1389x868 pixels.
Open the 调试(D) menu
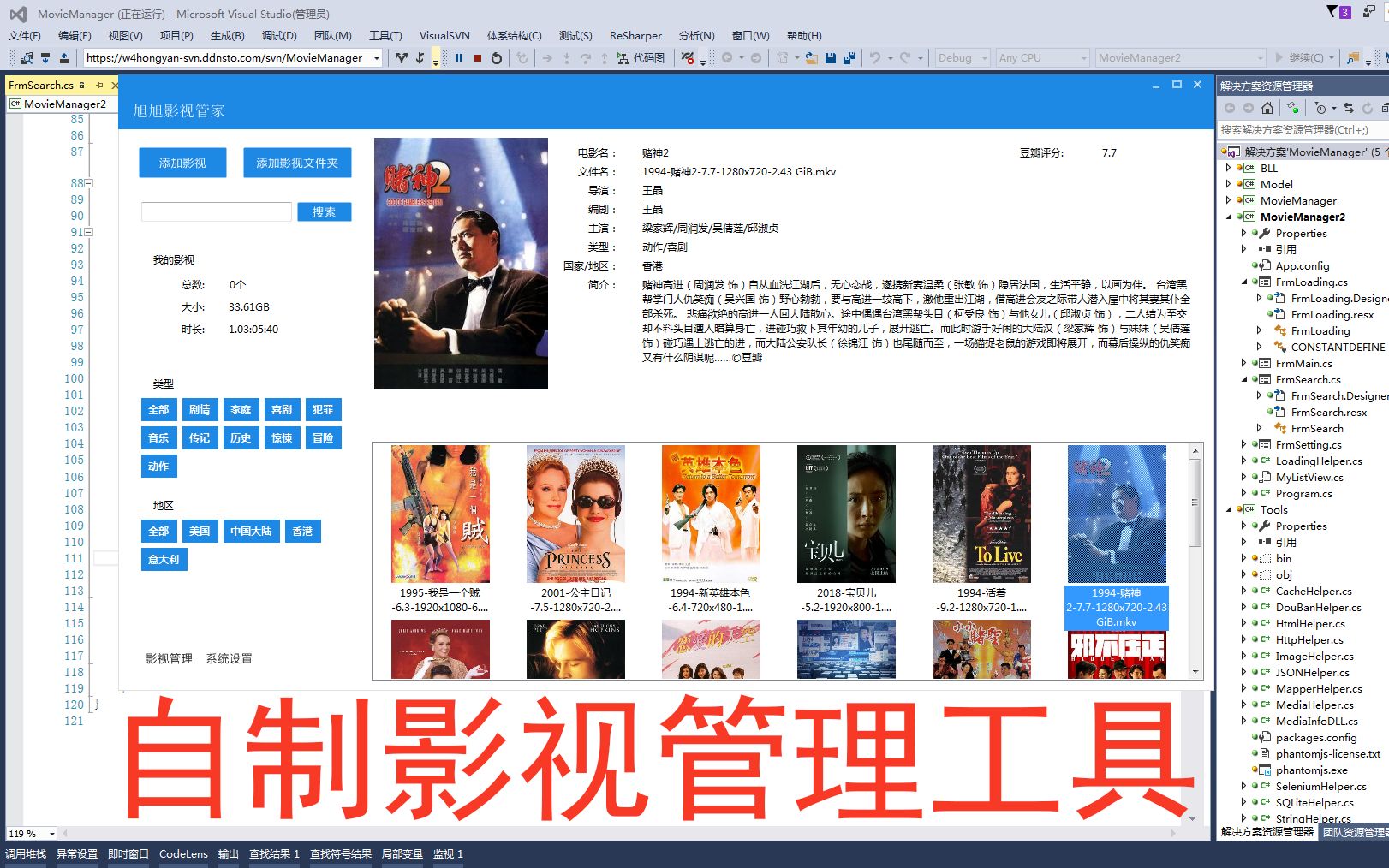[x=279, y=36]
